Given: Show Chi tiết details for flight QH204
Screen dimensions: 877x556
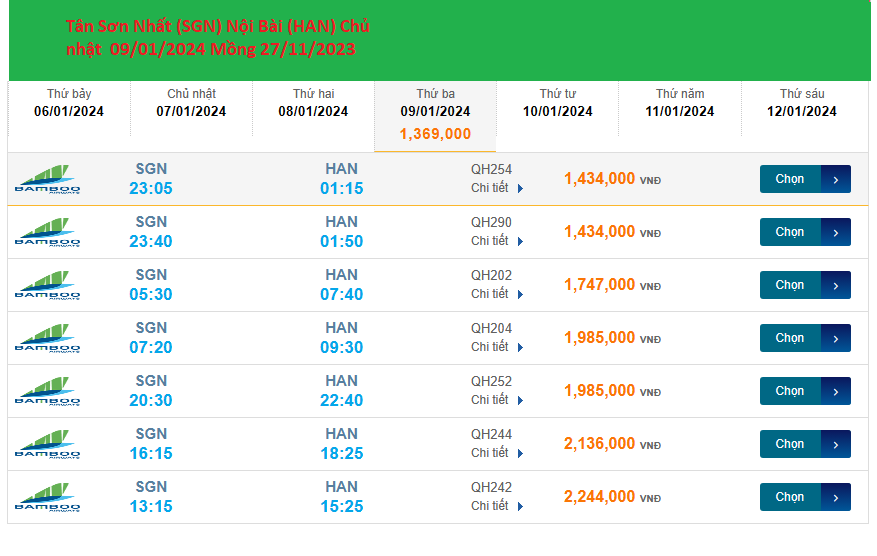Looking at the screenshot, I should tap(497, 347).
